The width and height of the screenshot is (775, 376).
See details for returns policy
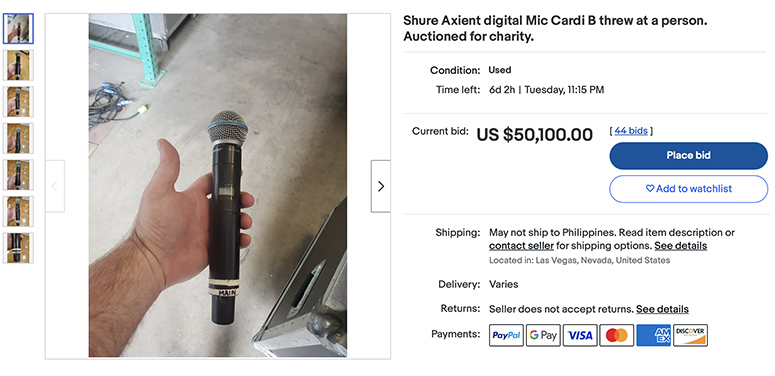(x=662, y=309)
